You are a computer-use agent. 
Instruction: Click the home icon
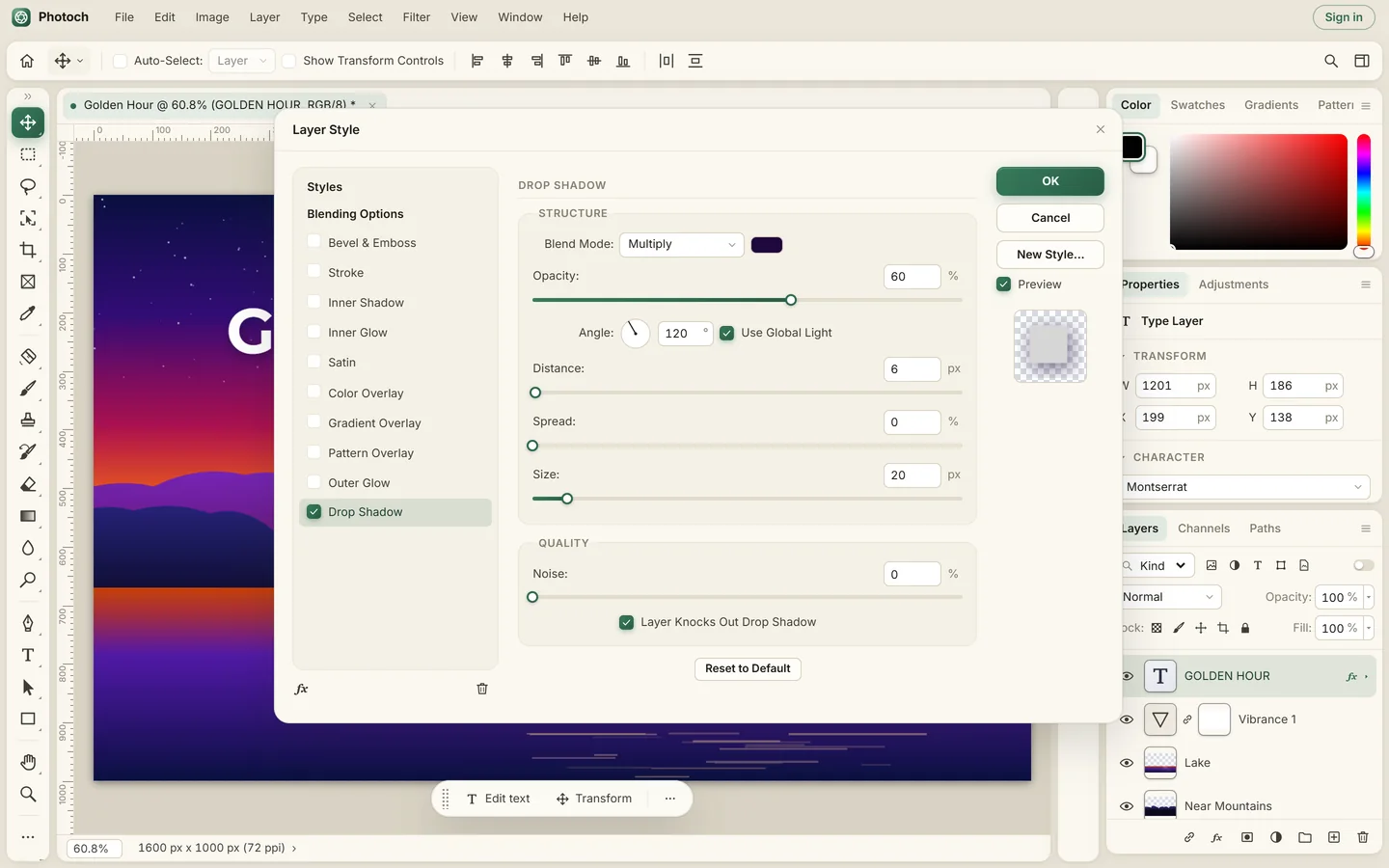click(27, 61)
